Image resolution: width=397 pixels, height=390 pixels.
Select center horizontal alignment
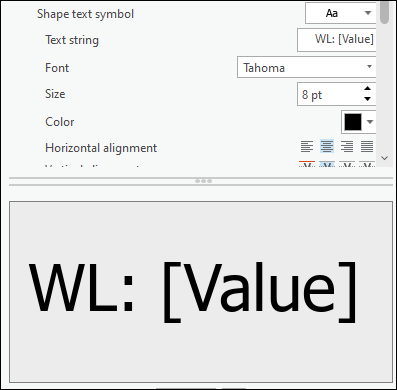pos(327,147)
